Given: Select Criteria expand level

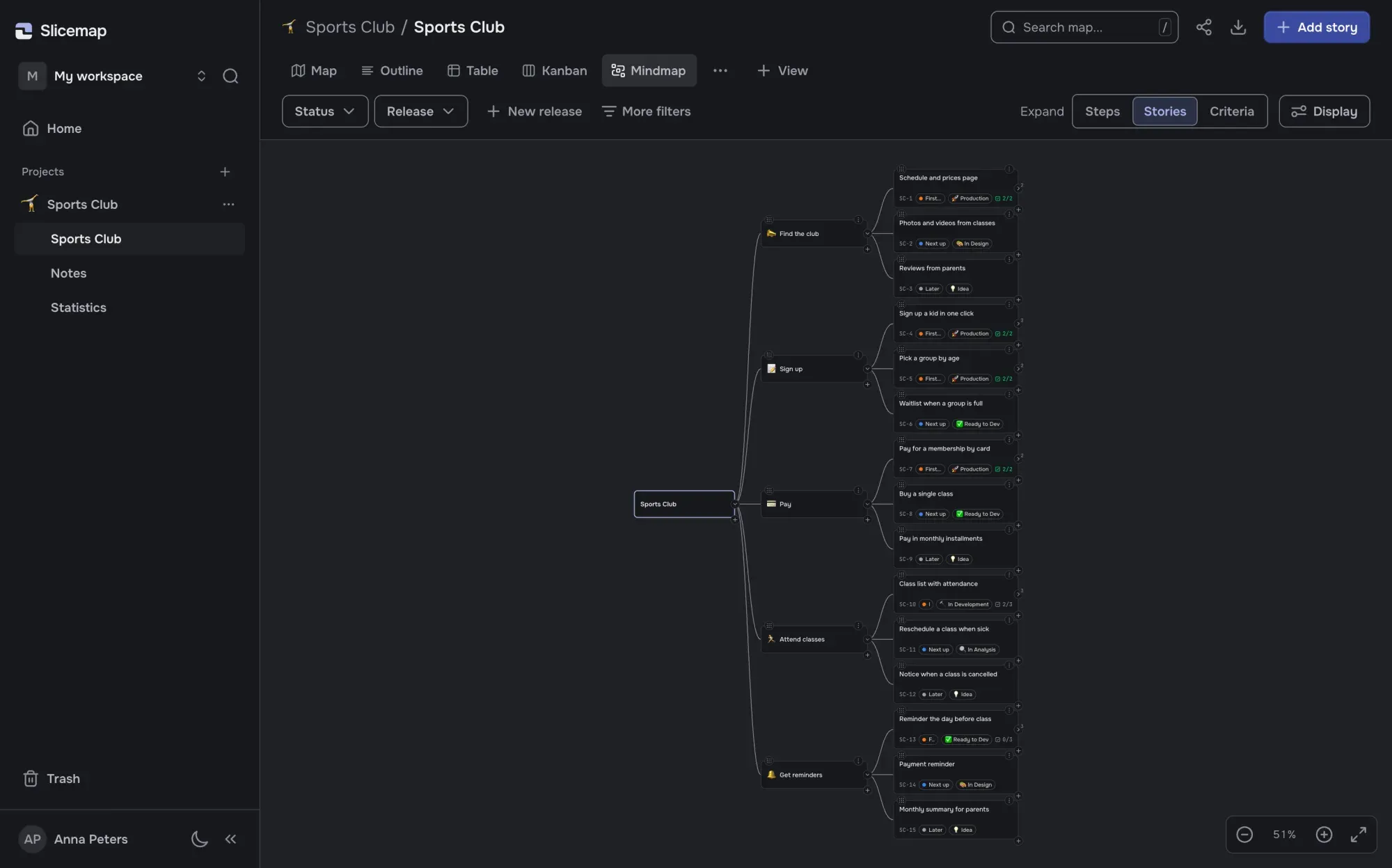Looking at the screenshot, I should click(x=1231, y=111).
